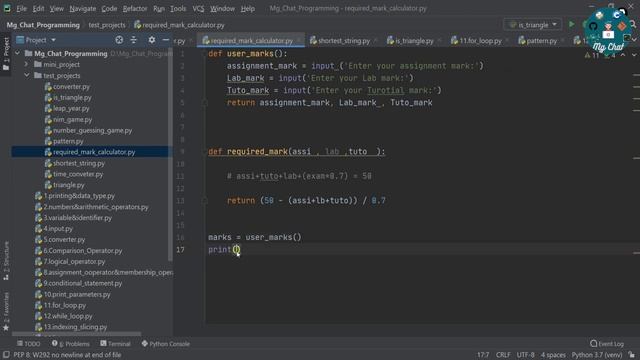The height and width of the screenshot is (360, 640).
Task: Open the TODO tool window
Action: [29, 344]
